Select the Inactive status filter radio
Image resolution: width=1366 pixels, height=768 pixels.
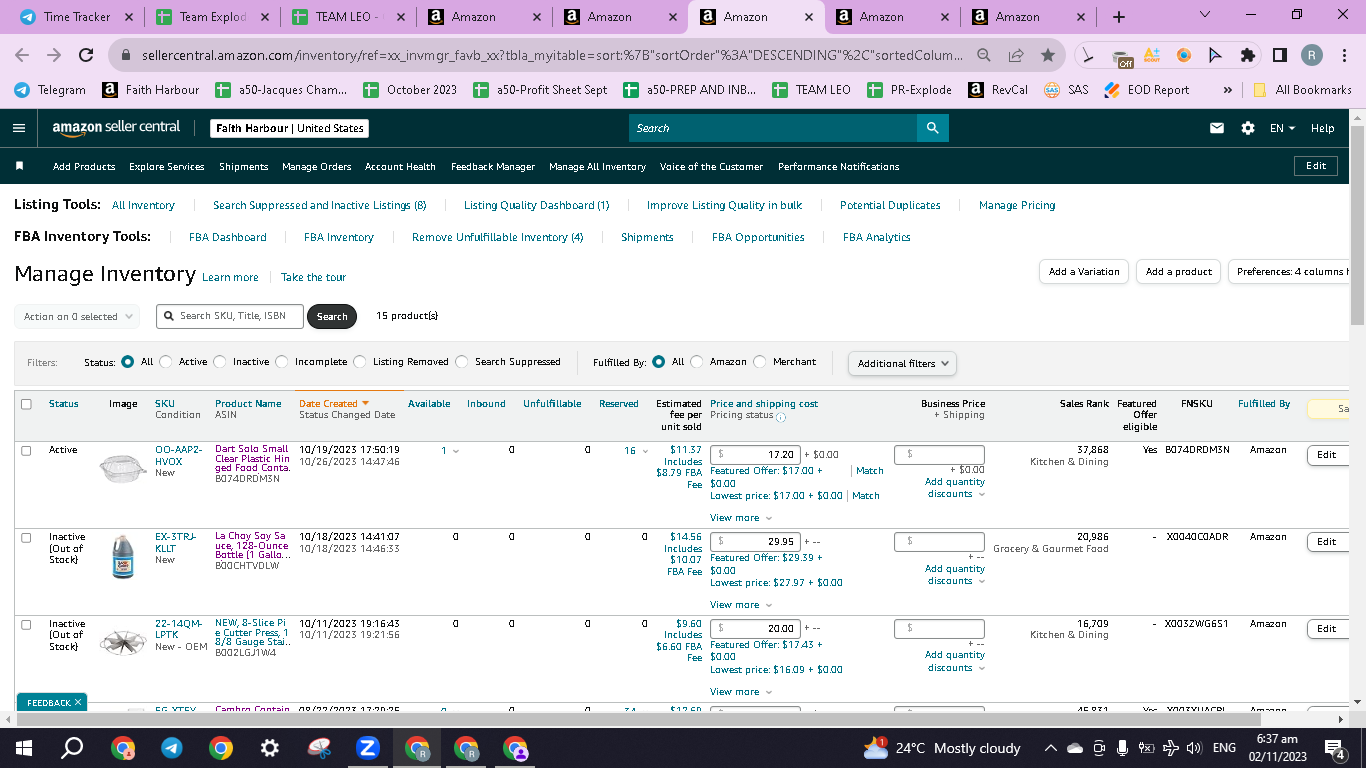coord(220,362)
